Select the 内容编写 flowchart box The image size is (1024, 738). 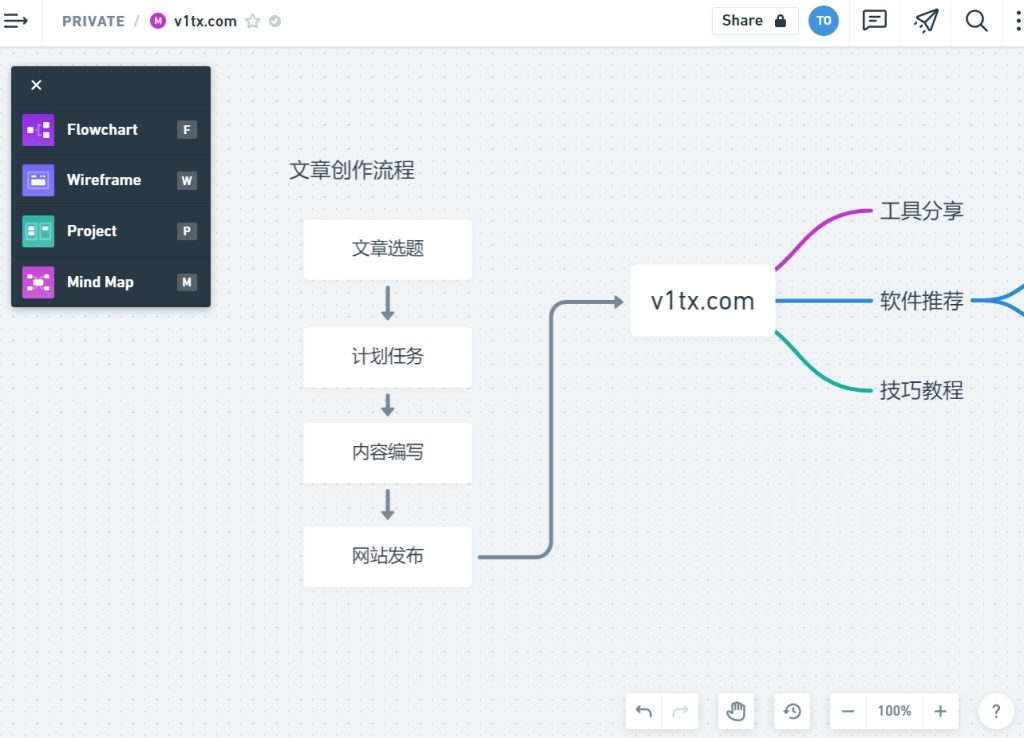pyautogui.click(x=387, y=453)
